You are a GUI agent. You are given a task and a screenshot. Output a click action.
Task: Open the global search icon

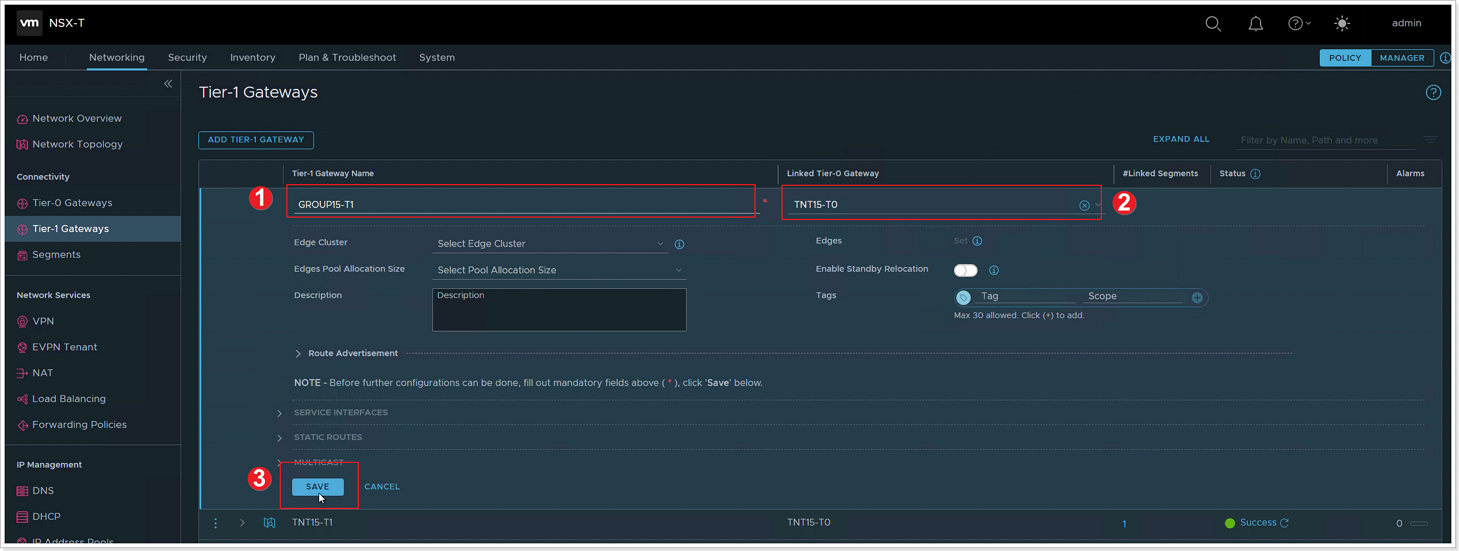(x=1213, y=24)
